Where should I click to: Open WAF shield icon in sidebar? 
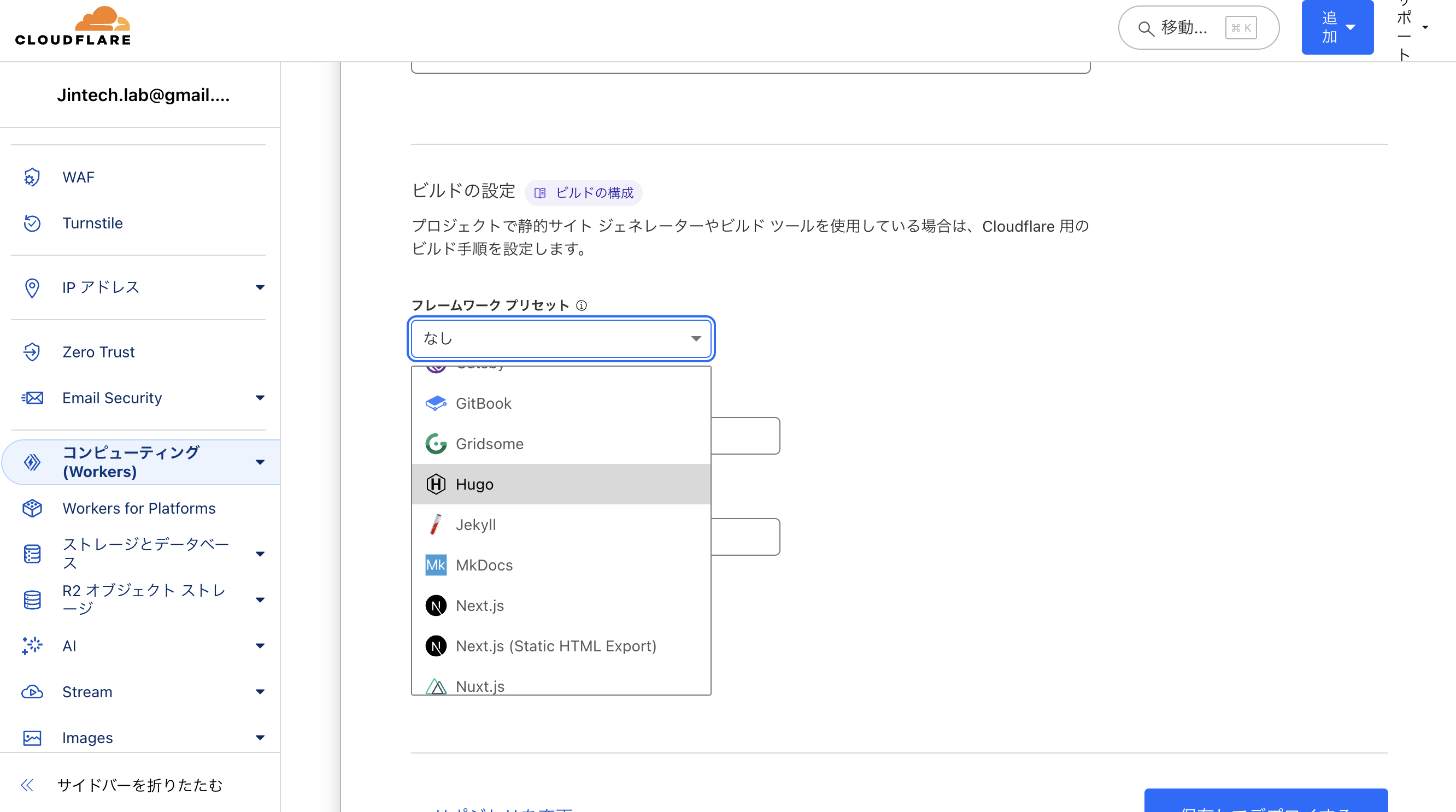32,178
